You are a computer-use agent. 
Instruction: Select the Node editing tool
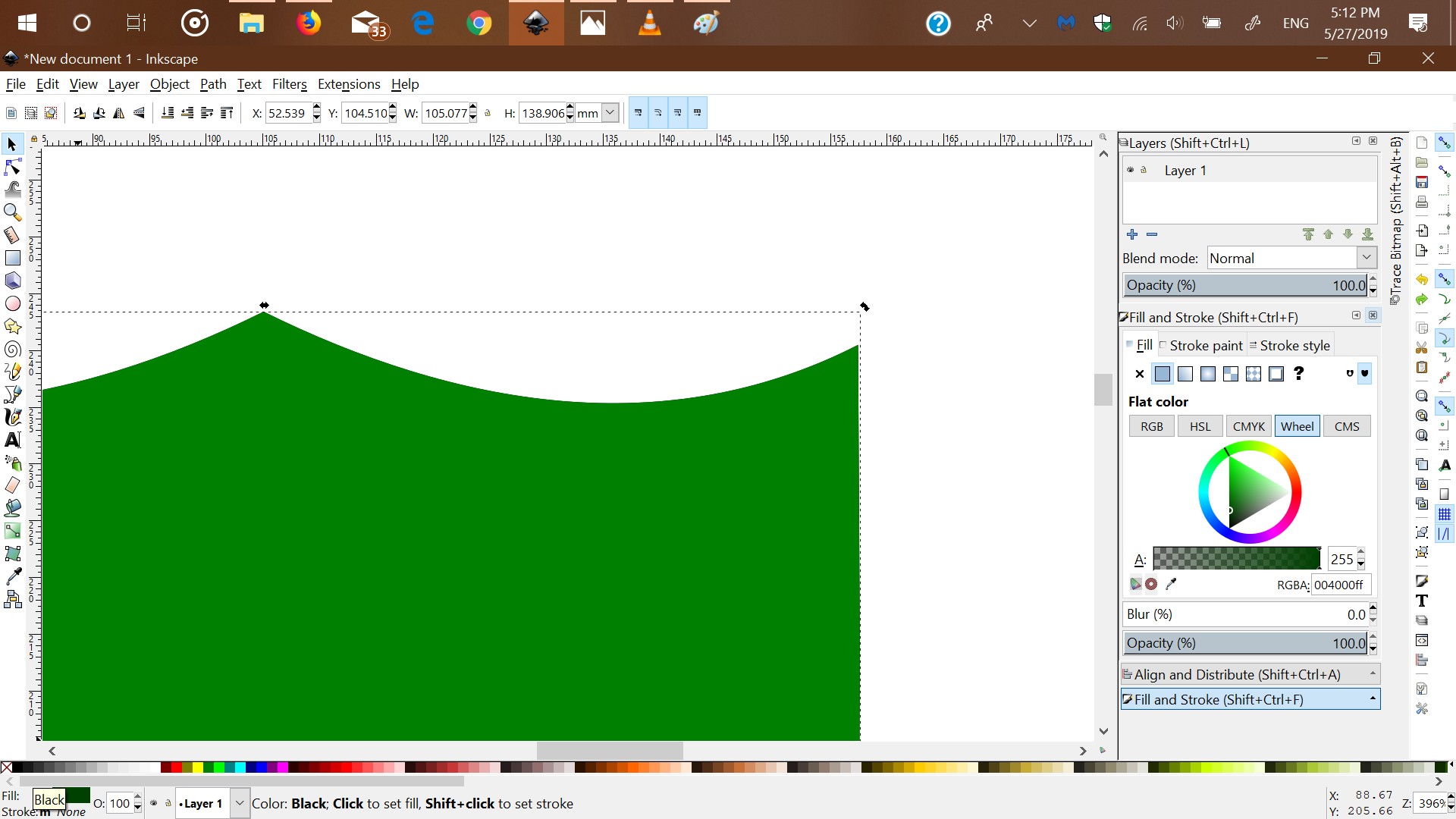[13, 167]
